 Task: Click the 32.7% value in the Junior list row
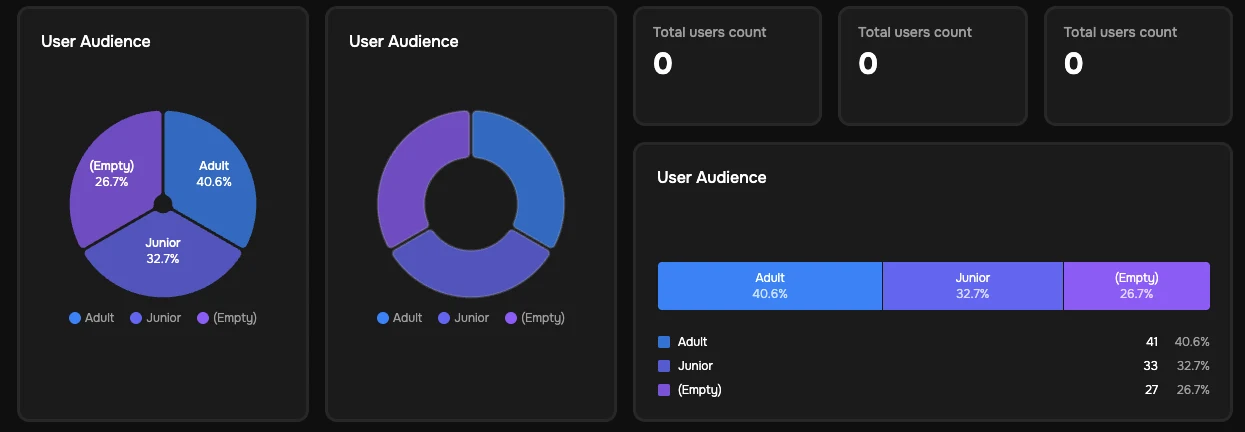(1192, 366)
